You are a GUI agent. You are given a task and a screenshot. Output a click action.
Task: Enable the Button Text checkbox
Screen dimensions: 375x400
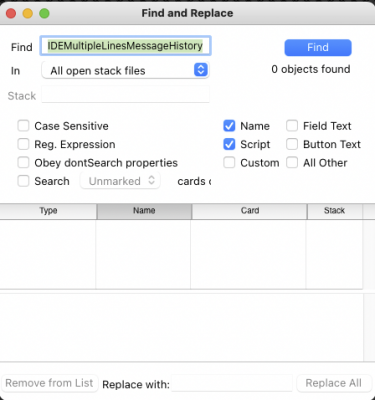[292, 144]
